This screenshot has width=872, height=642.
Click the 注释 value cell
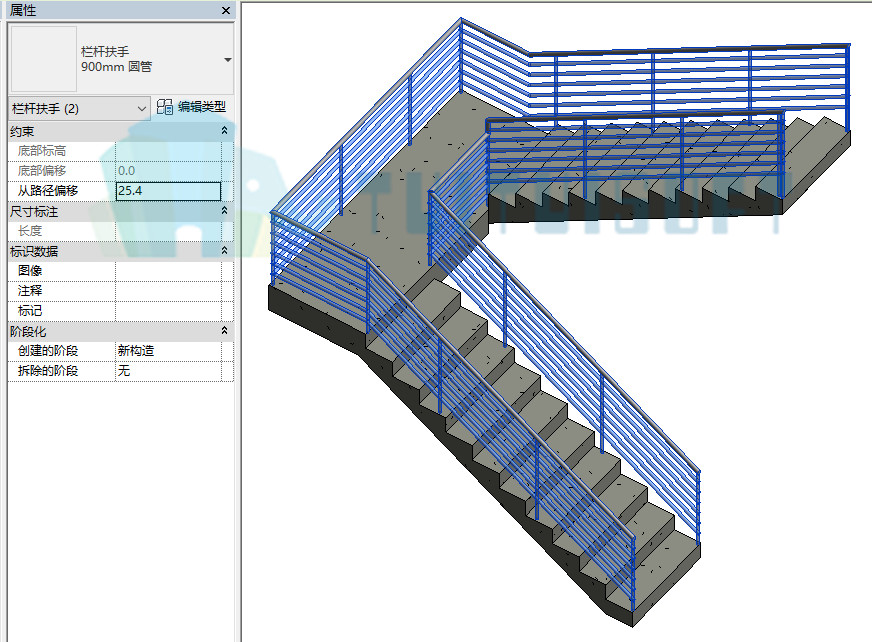169,291
